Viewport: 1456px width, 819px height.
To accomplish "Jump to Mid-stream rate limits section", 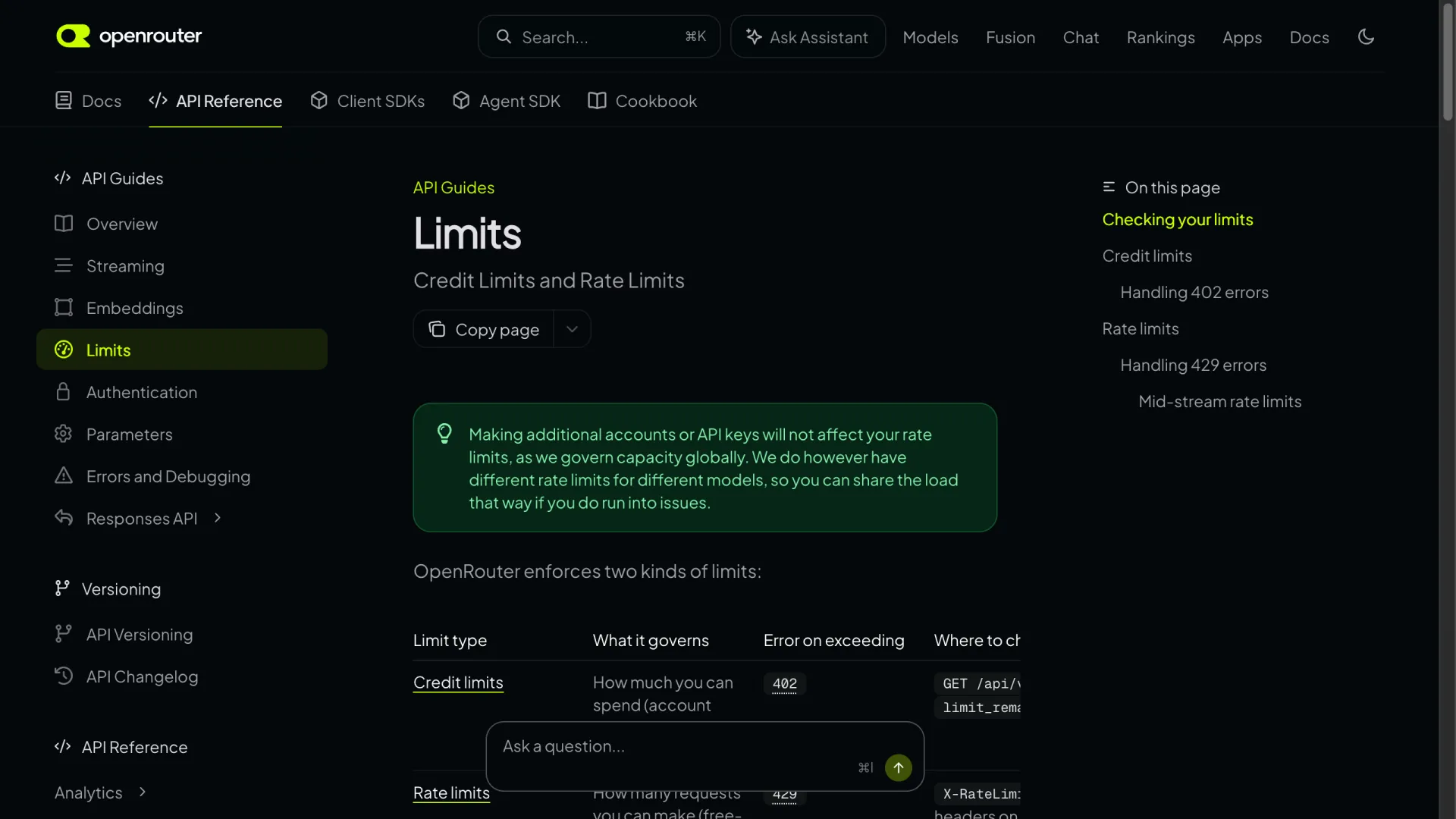I will click(x=1220, y=401).
